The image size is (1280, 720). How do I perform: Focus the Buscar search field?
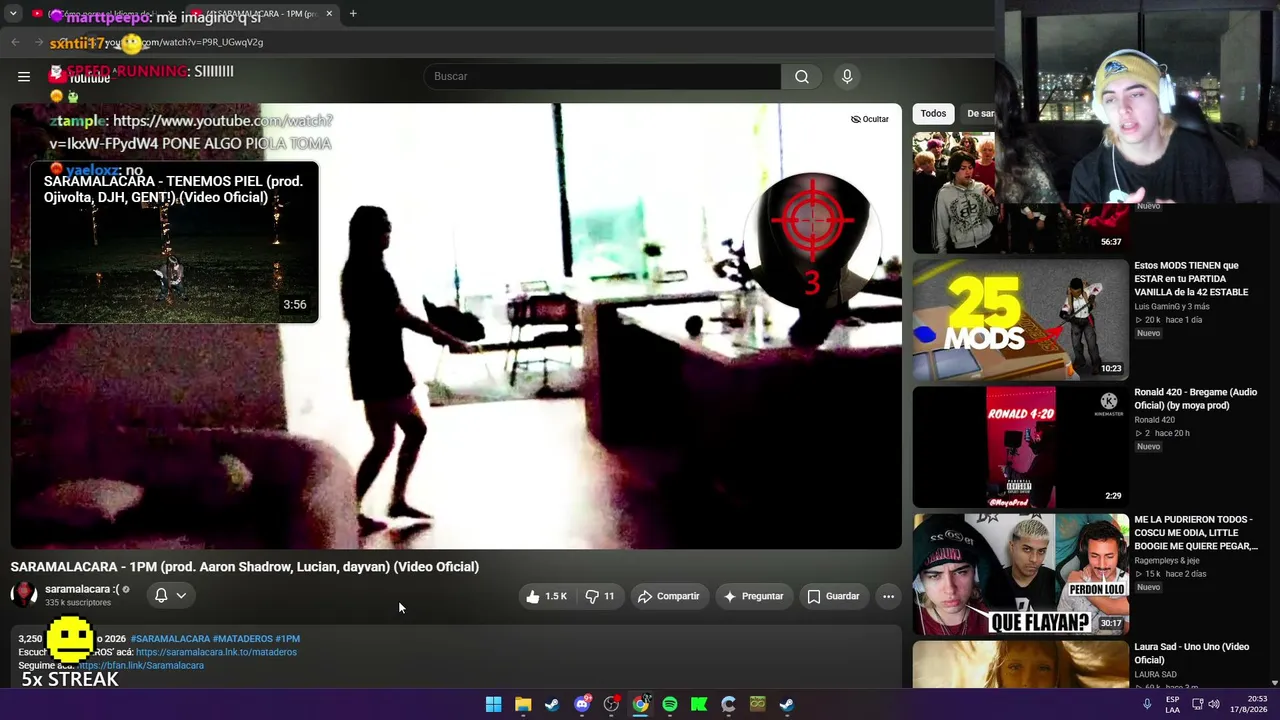click(603, 77)
